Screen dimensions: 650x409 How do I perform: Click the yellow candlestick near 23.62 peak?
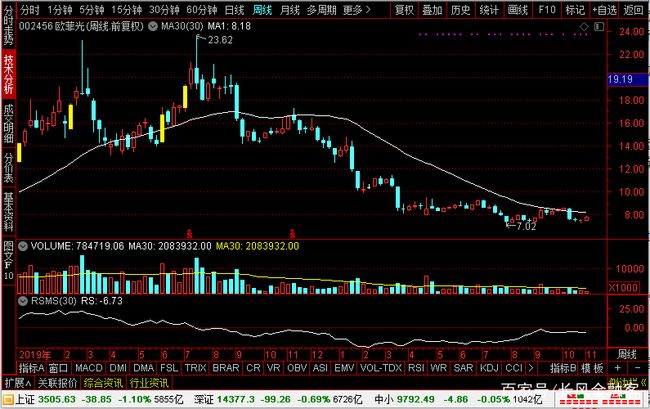pyautogui.click(x=185, y=95)
